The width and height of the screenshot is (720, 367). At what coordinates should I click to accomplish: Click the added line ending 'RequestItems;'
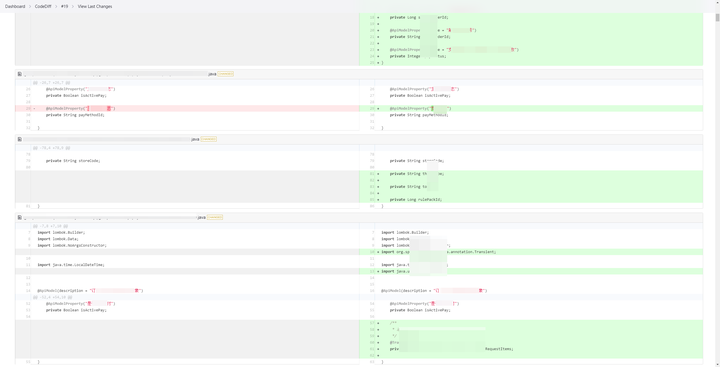point(451,349)
